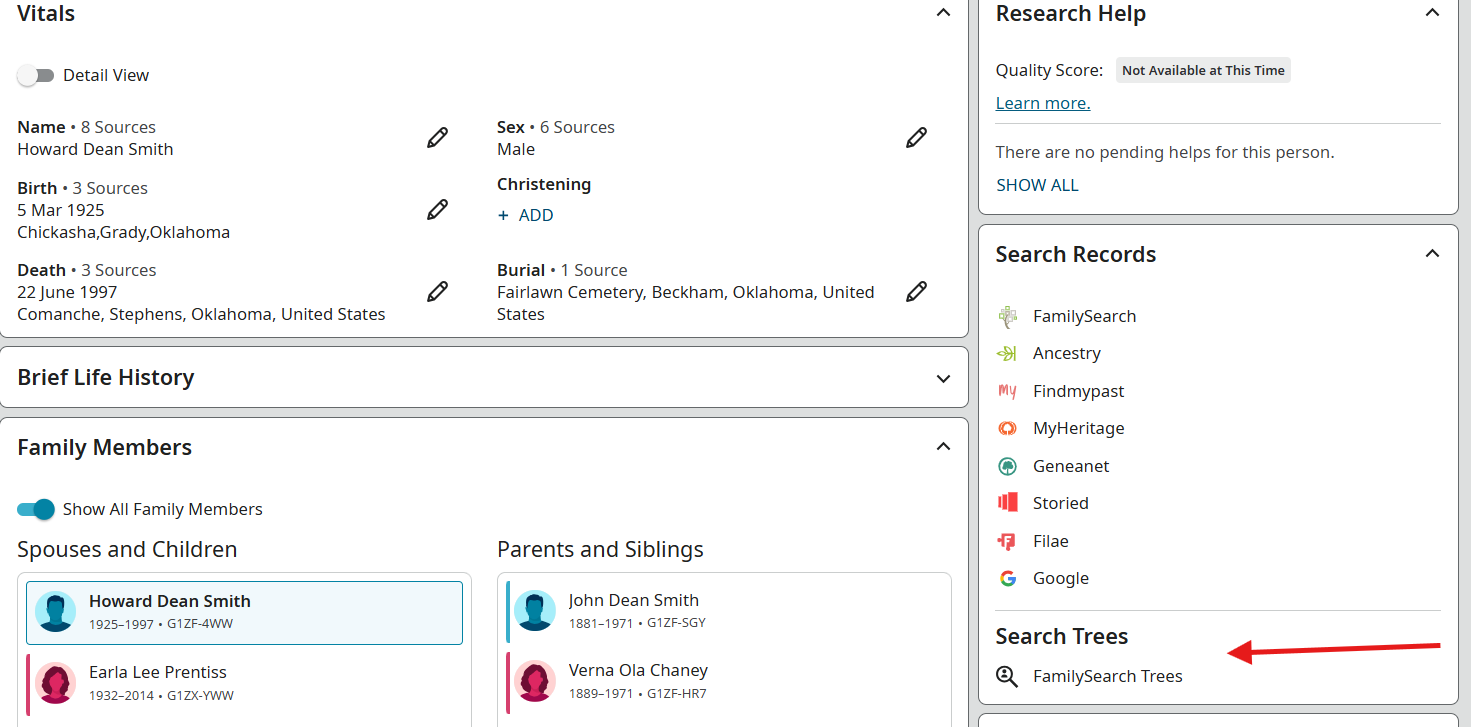Click the MyHeritage logo icon
Image resolution: width=1471 pixels, height=727 pixels.
tap(1007, 428)
